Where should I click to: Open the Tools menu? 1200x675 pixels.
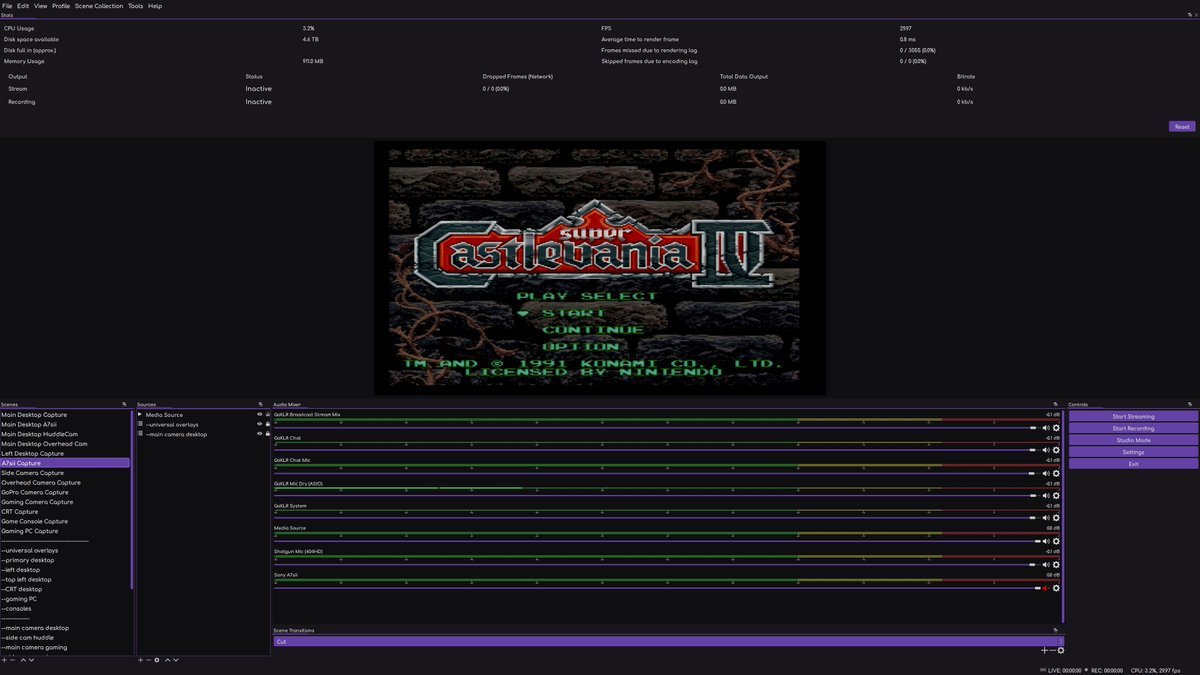(135, 6)
